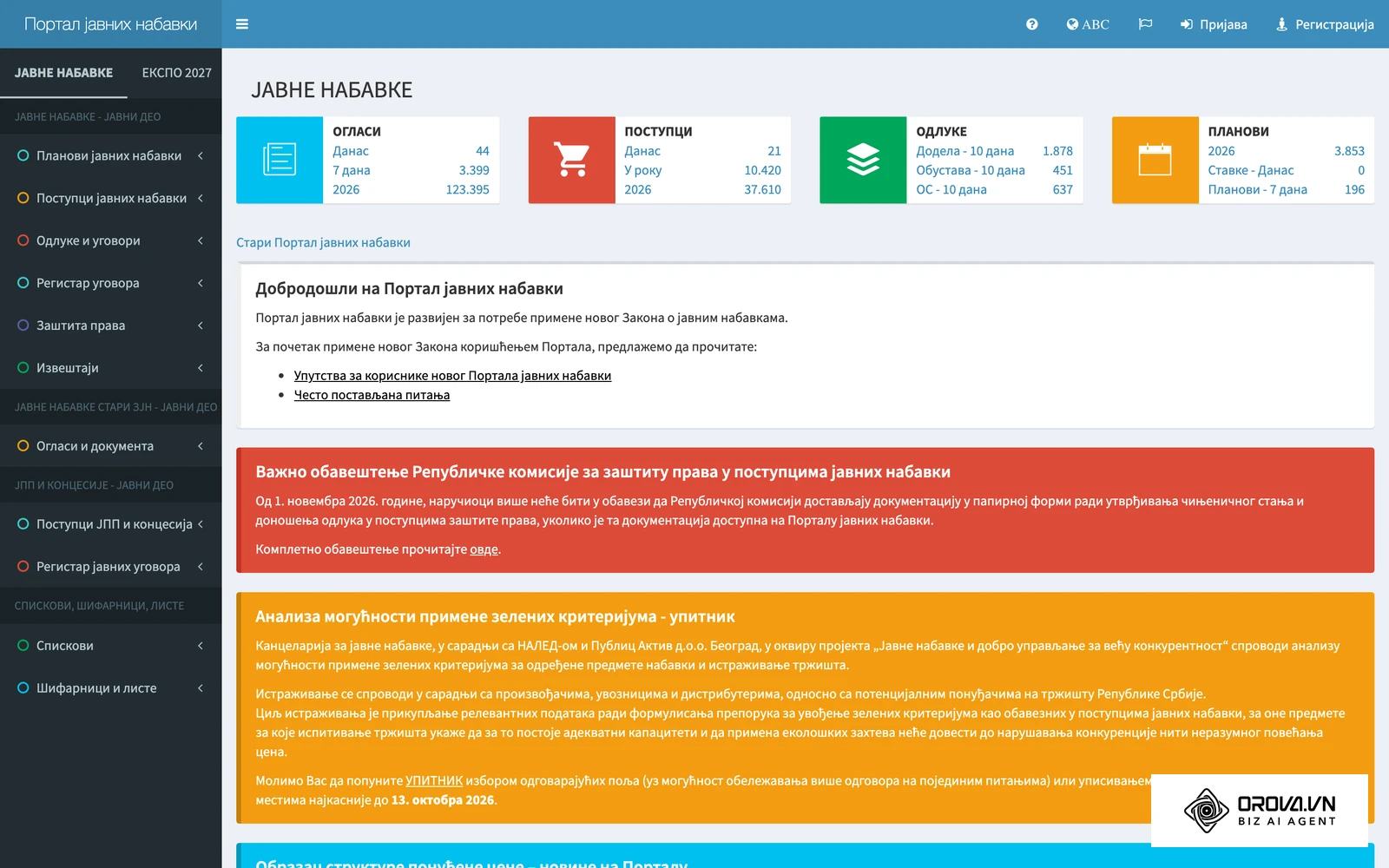Click Ставке - Данас row

1286,170
